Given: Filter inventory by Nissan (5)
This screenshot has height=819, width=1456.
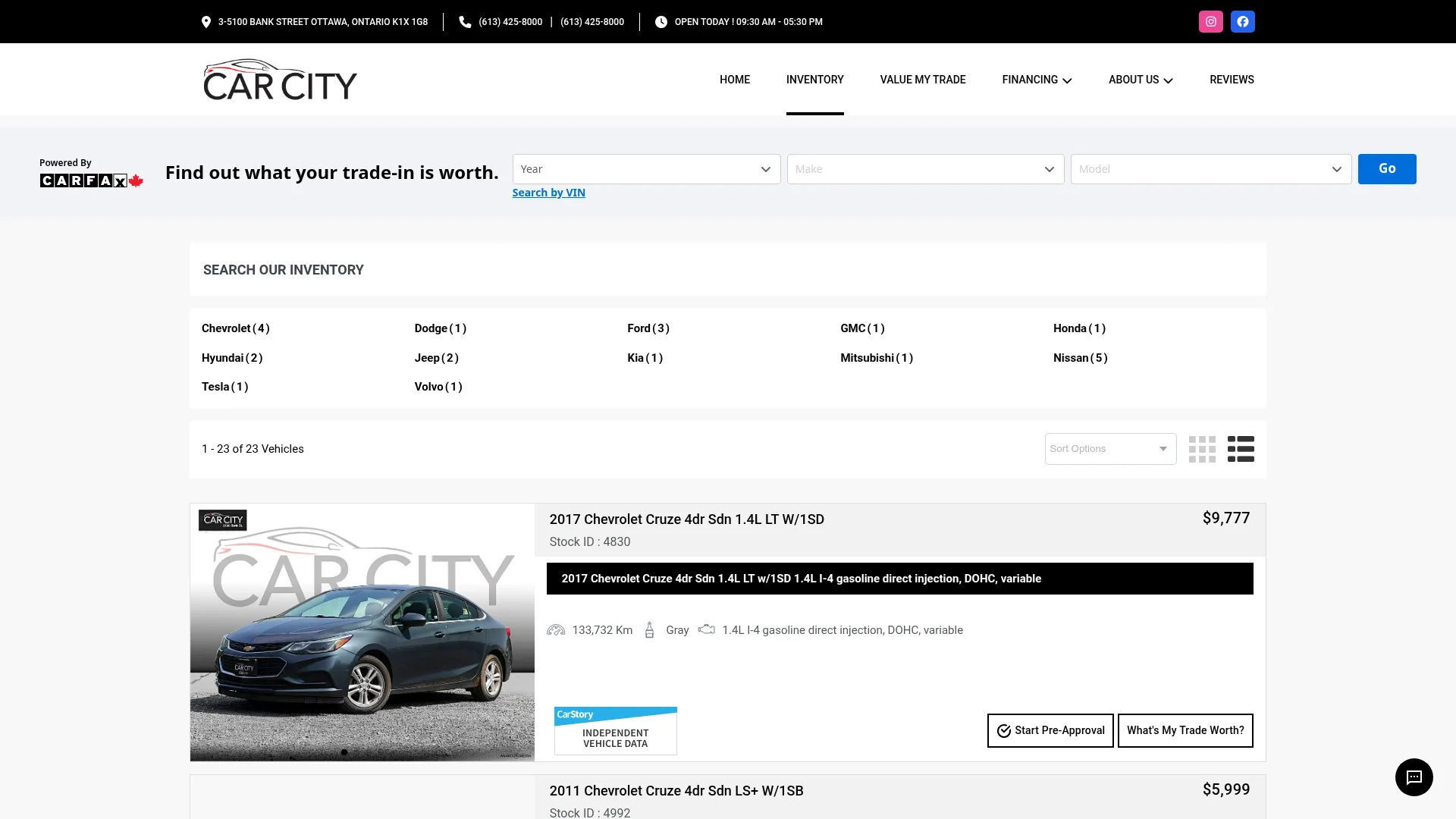Looking at the screenshot, I should tap(1081, 358).
